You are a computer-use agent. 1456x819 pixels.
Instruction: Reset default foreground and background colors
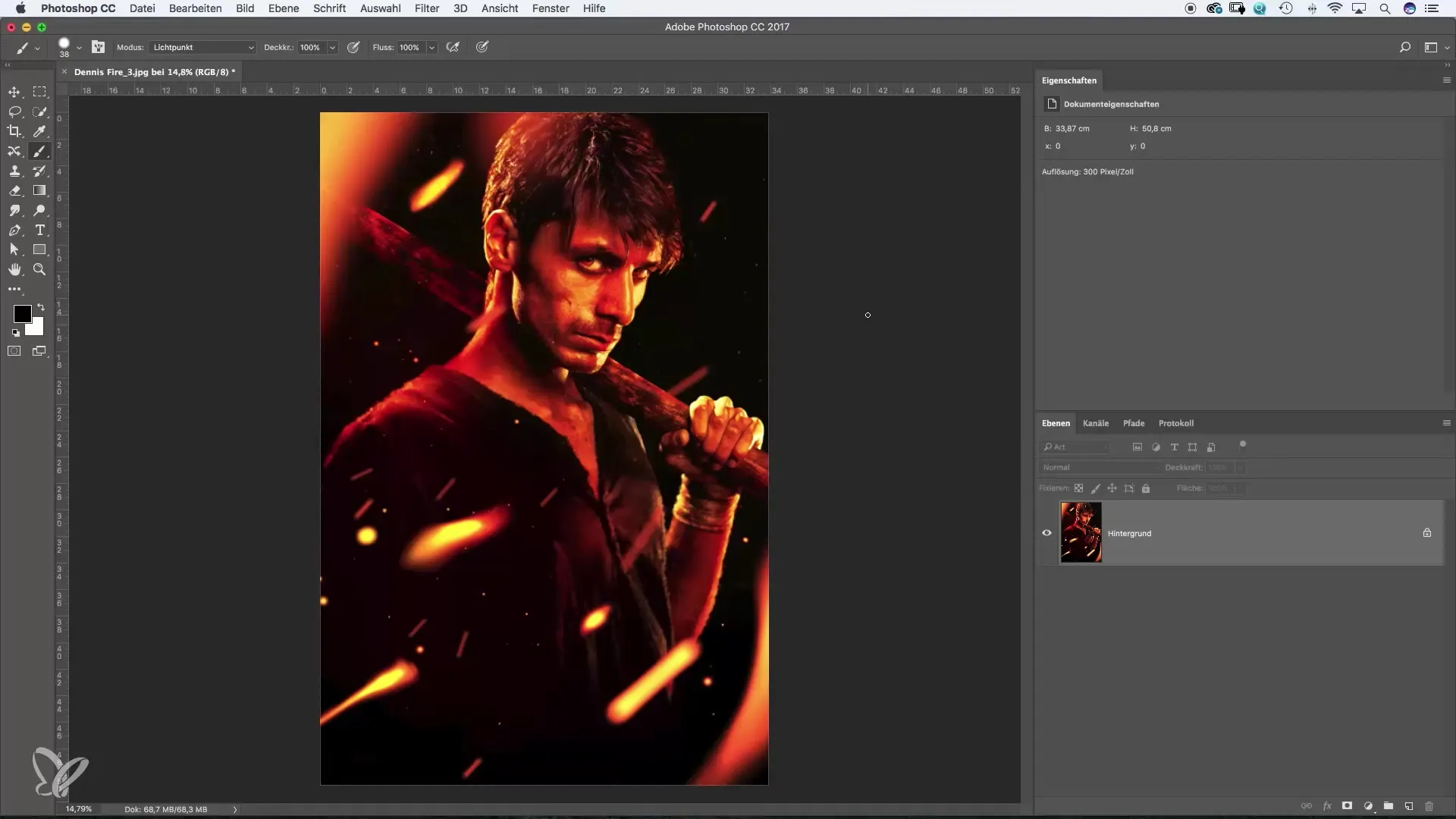pyautogui.click(x=15, y=333)
